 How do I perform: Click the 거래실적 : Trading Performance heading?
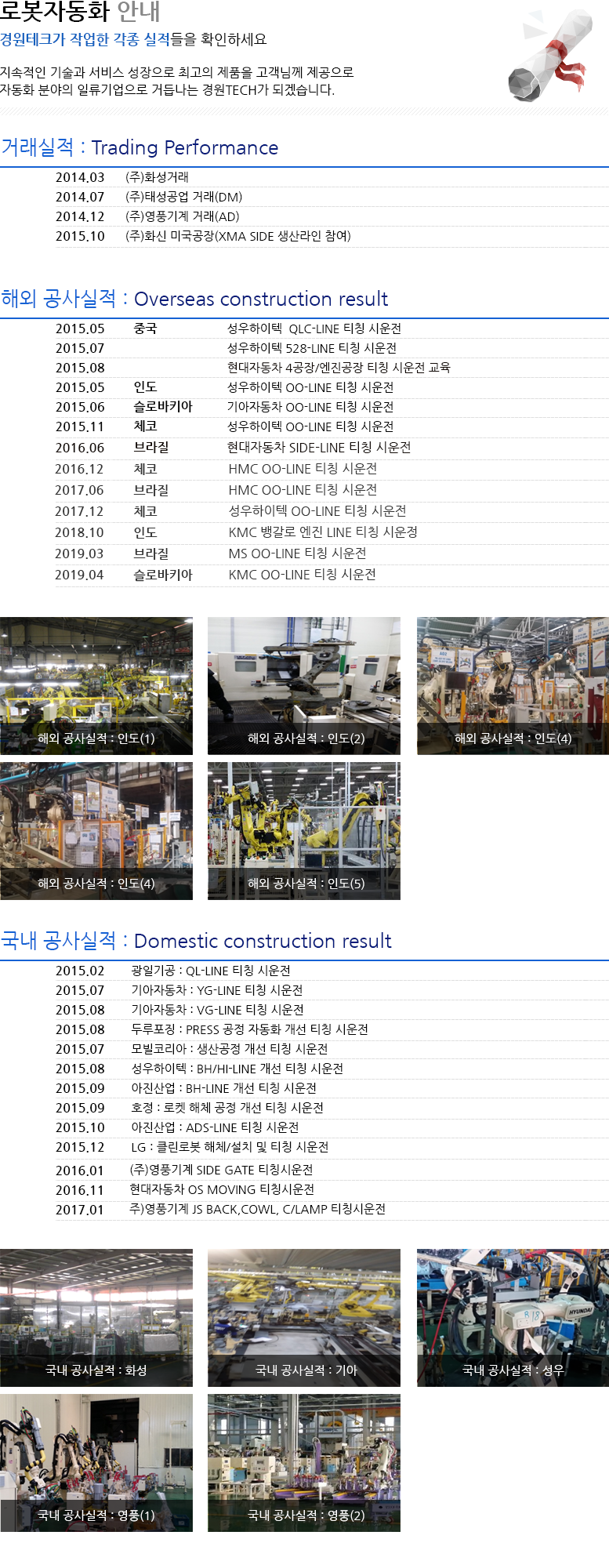[x=140, y=147]
